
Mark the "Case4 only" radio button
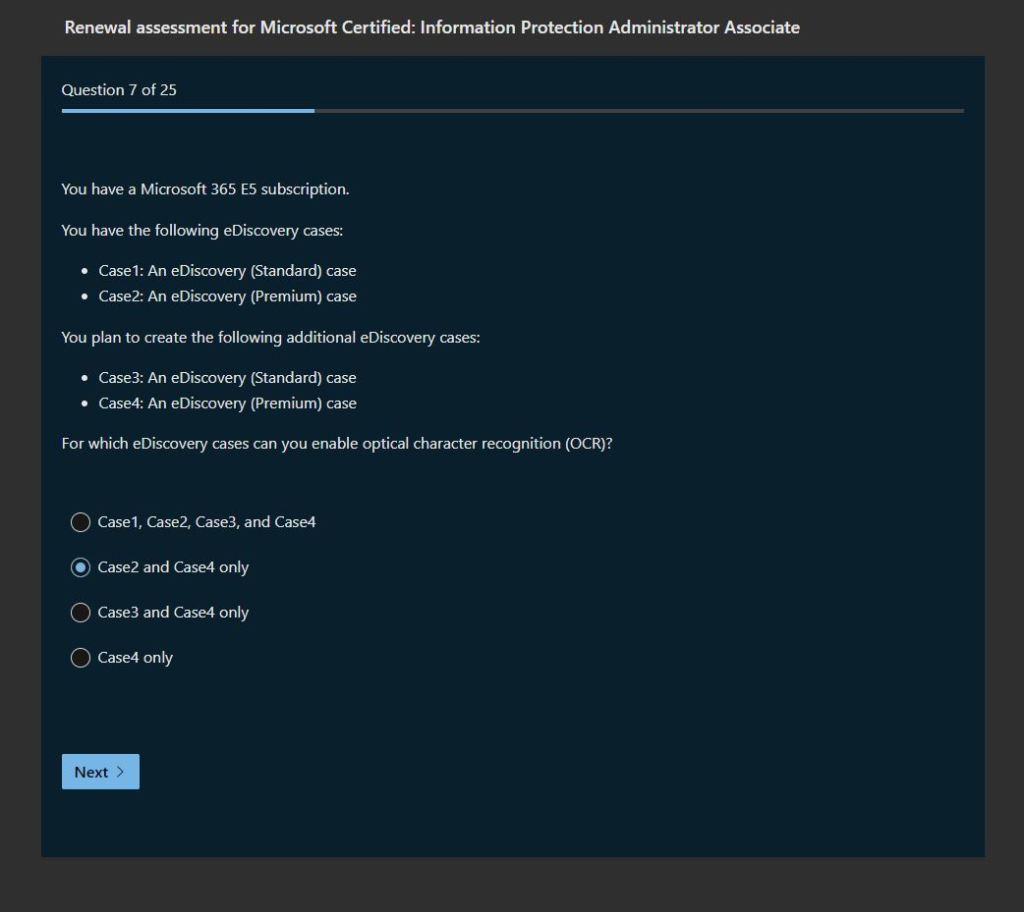click(80, 658)
